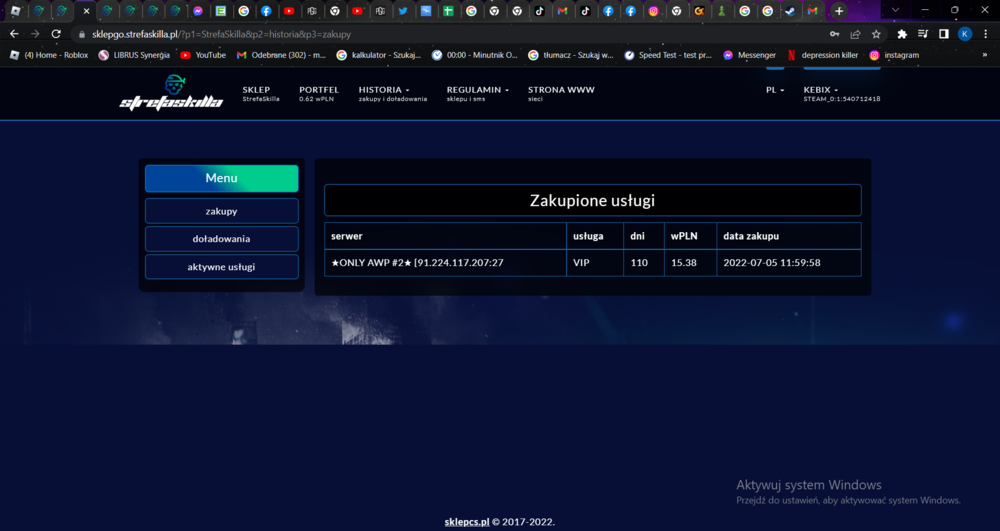Open the instagram bookmark
This screenshot has height=531, width=1000.
[x=894, y=55]
